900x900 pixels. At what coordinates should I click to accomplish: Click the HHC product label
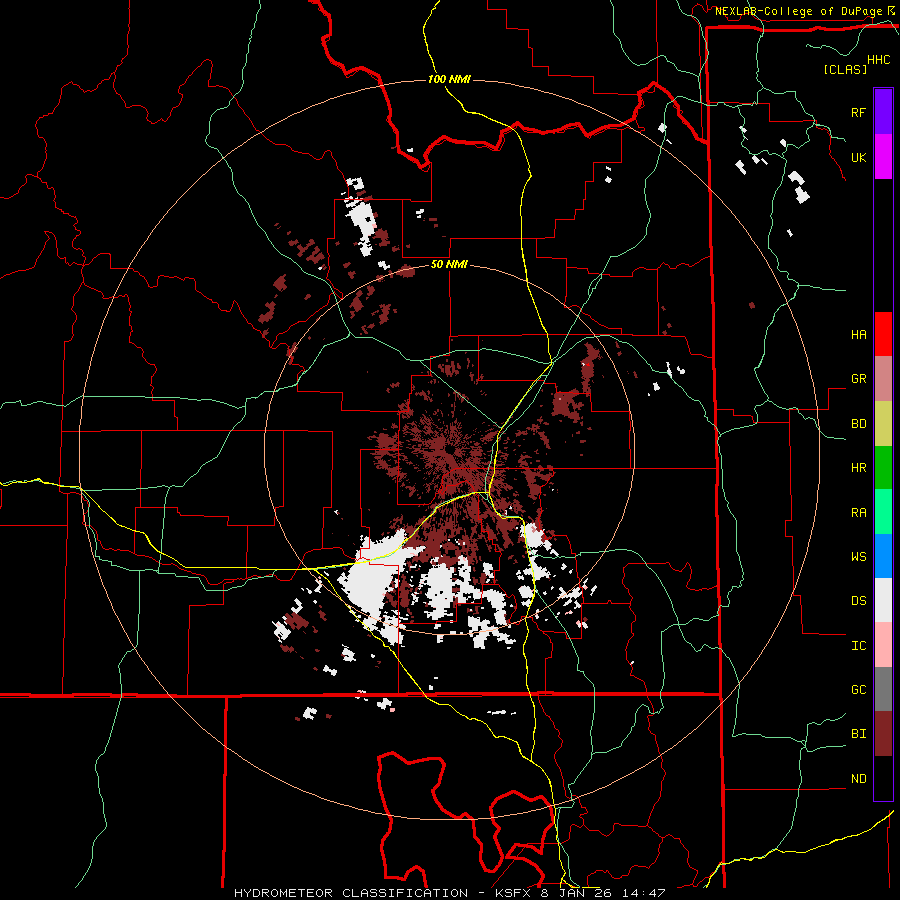(878, 60)
